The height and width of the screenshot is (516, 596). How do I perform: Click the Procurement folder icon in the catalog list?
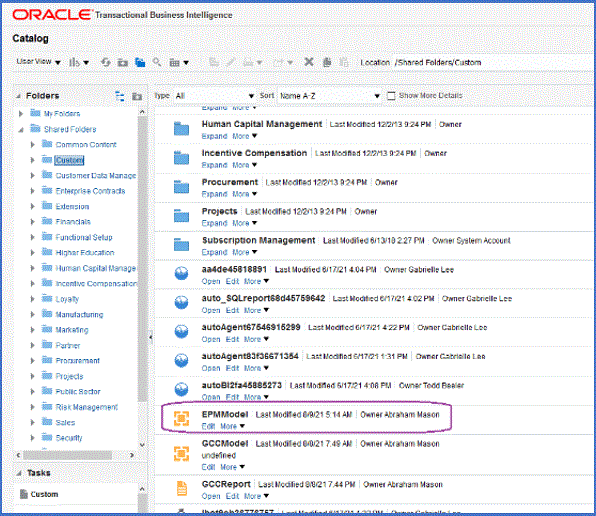[181, 187]
